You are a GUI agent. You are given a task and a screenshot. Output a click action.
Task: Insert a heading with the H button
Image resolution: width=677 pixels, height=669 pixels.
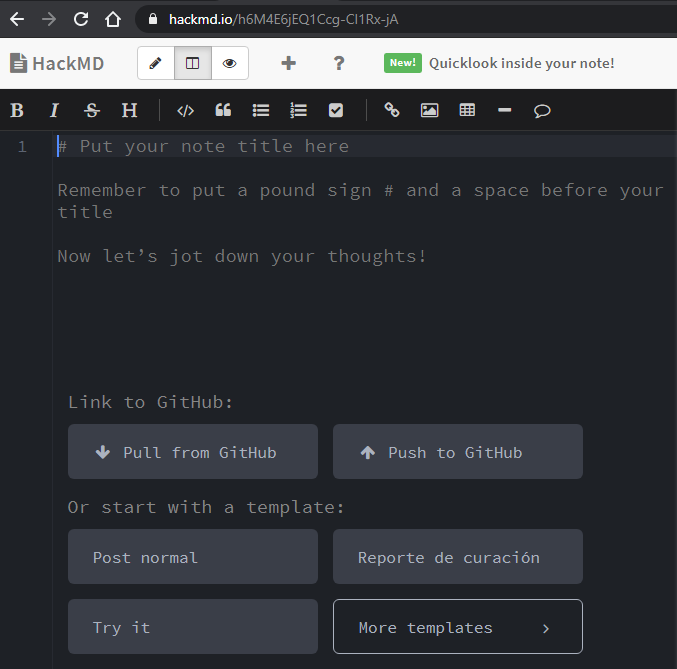pos(129,111)
